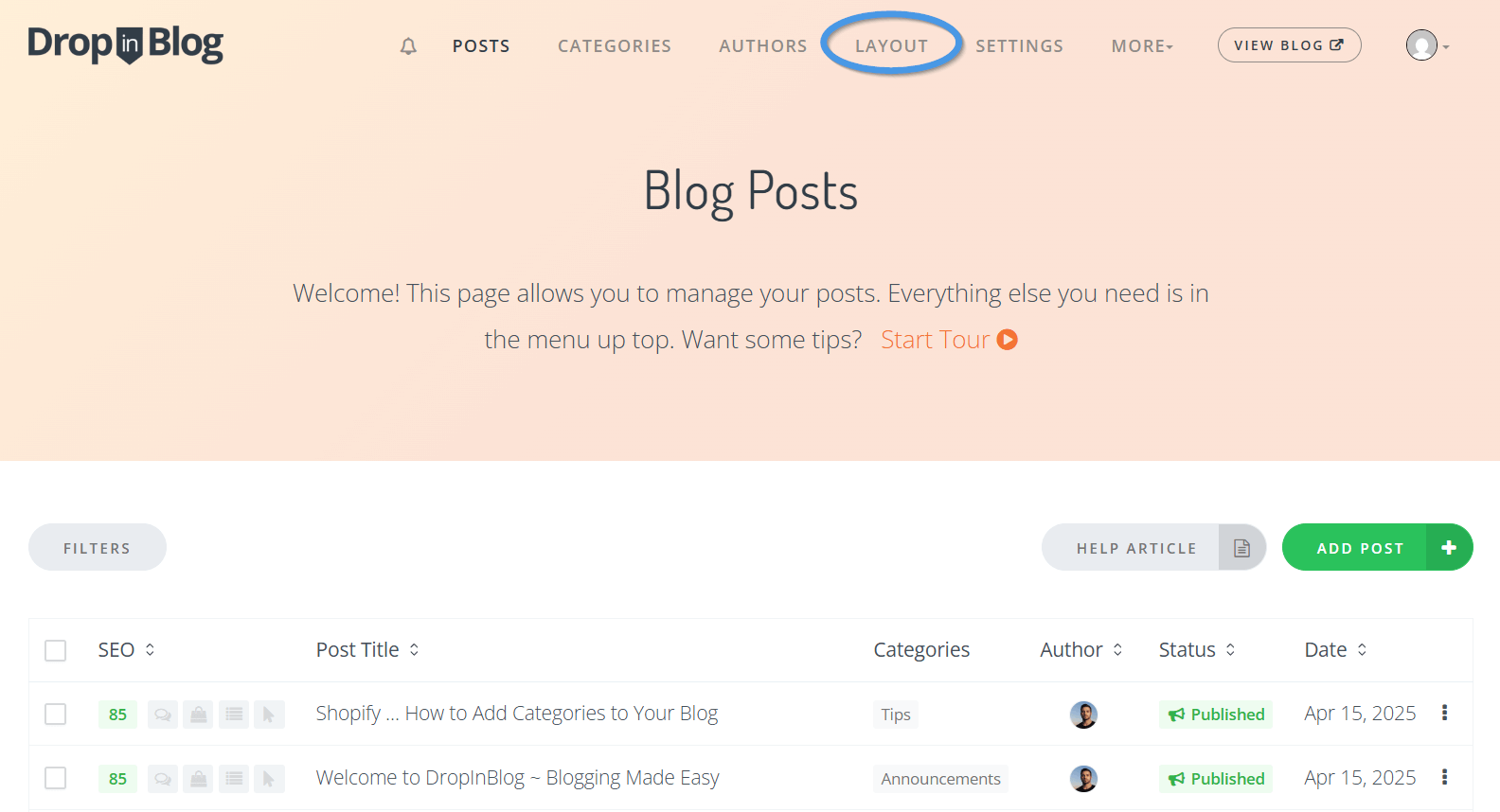Open the Layout menu item
The height and width of the screenshot is (812, 1500).
point(891,46)
